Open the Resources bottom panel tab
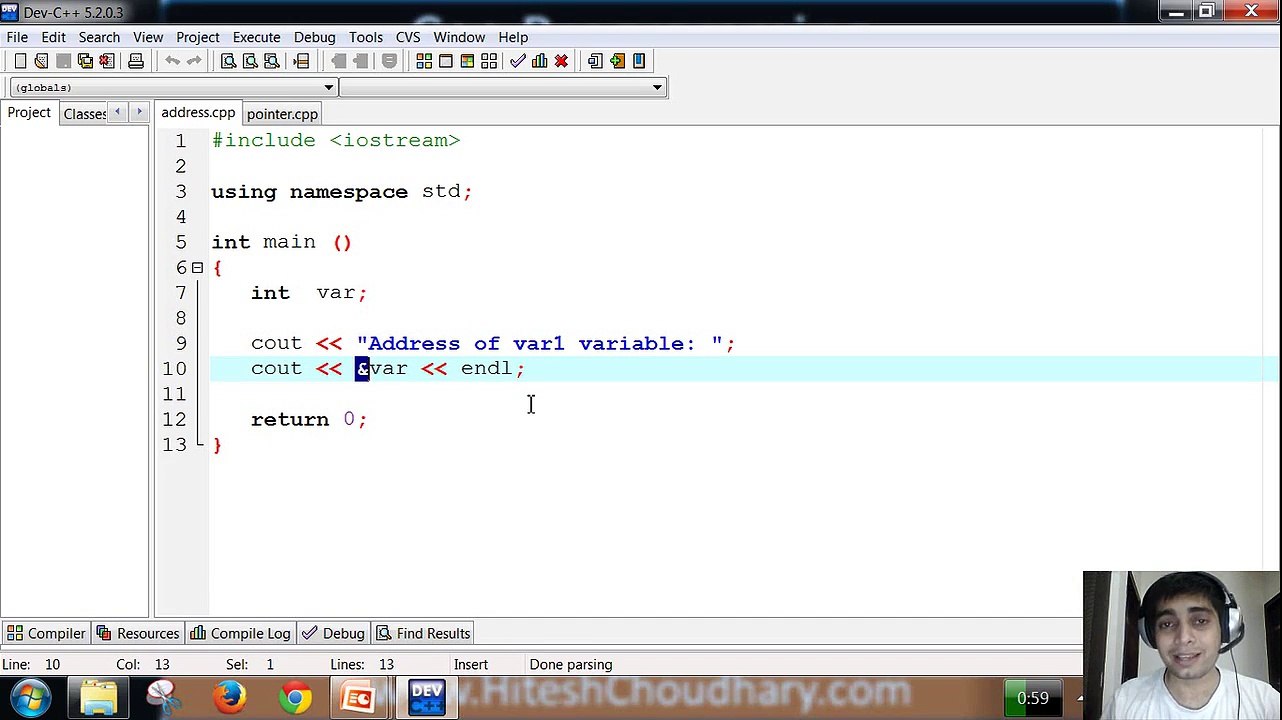Screen dimensions: 1282x720 click(138, 633)
